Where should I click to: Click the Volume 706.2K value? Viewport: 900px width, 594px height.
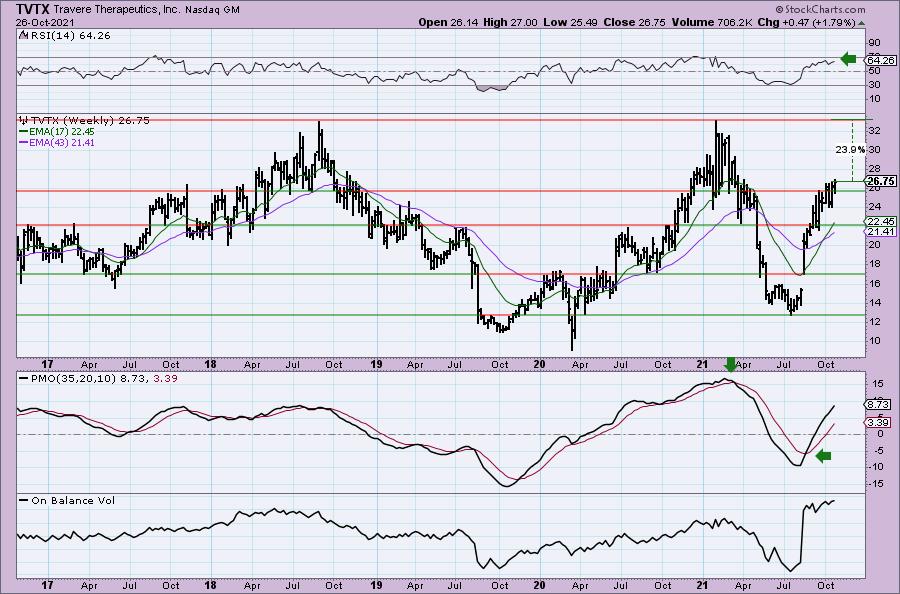(x=711, y=22)
